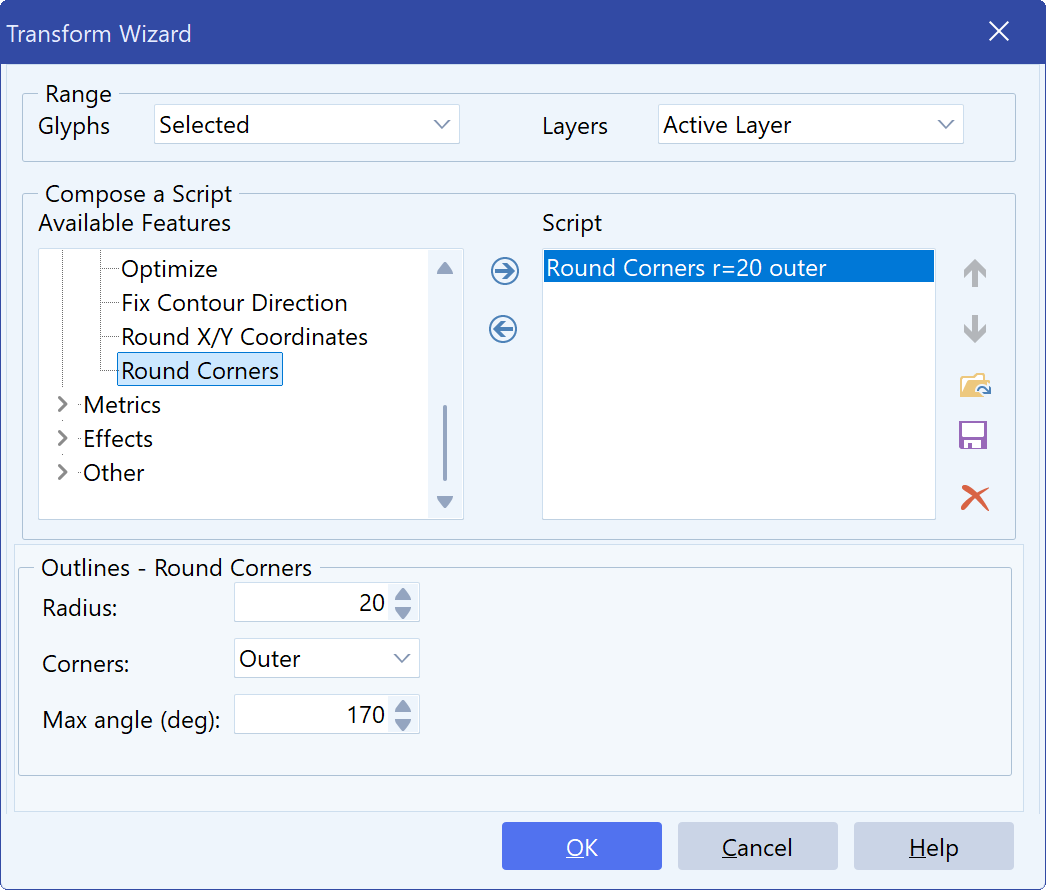Screen dimensions: 1046x890
Task: Click the Cancel button
Action: pos(757,846)
